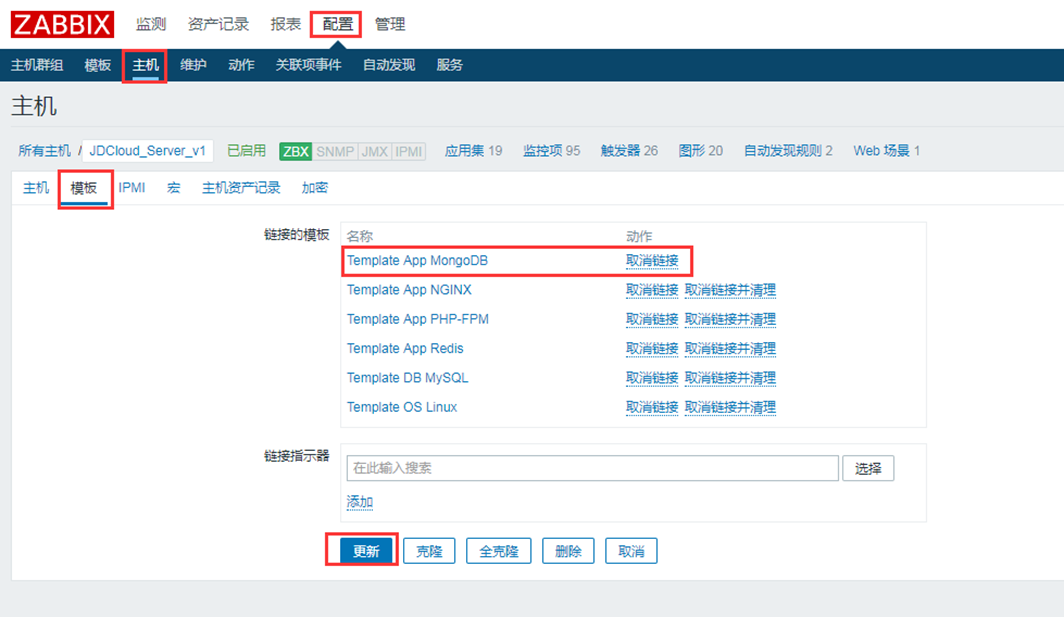This screenshot has width=1064, height=617.
Task: Click 取消链接并清理 for Template App NGINX
Action: [730, 290]
